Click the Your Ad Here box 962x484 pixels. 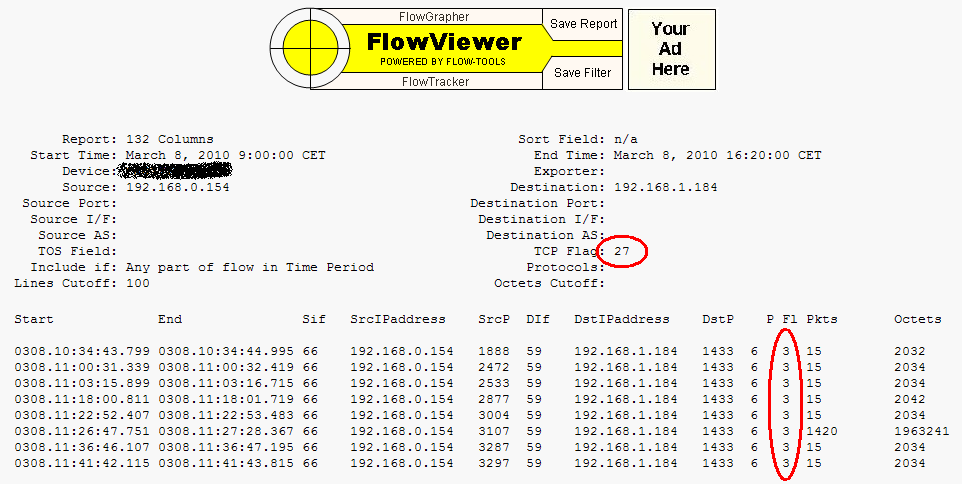click(x=671, y=49)
